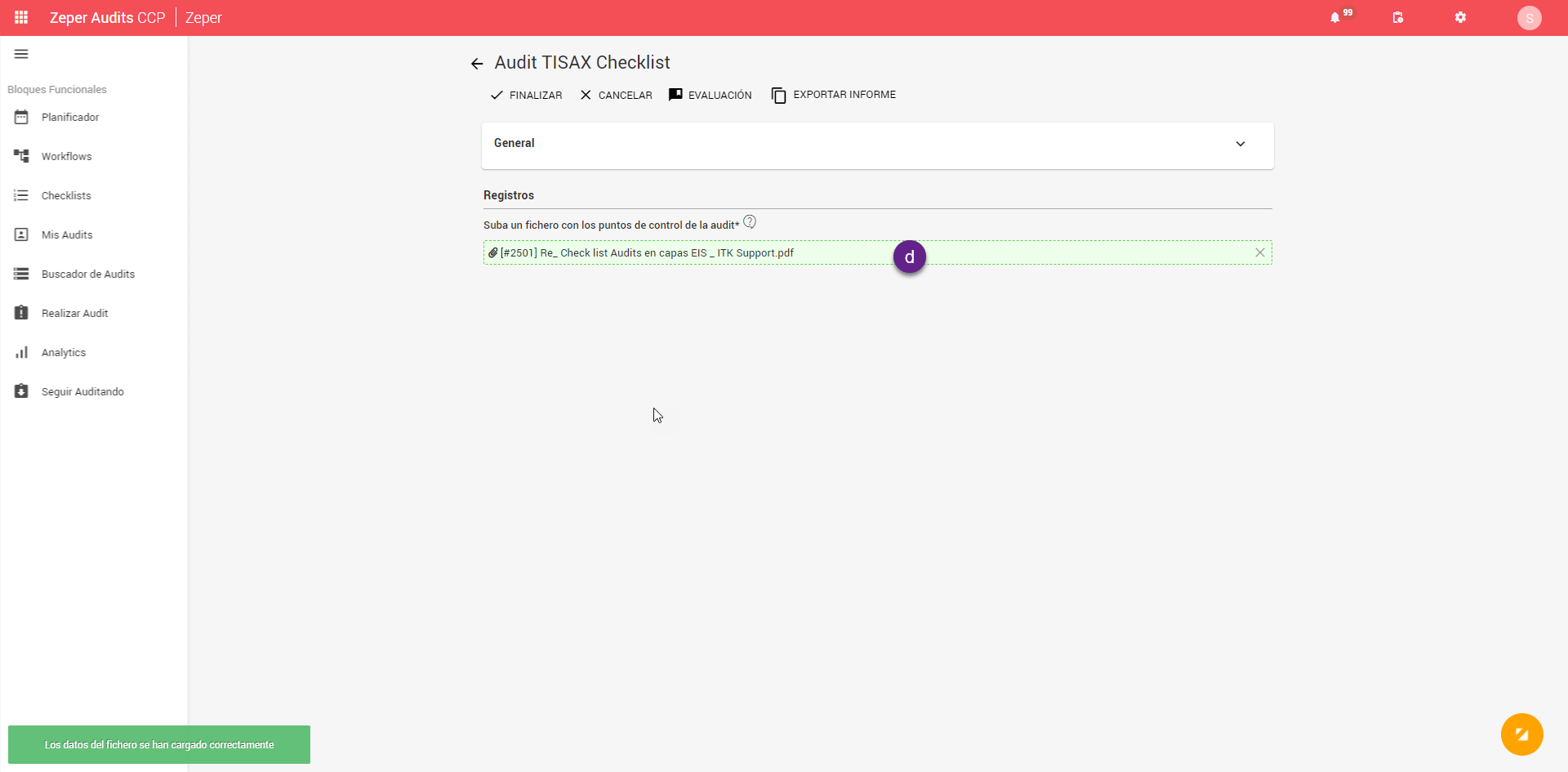
Task: Open settings gear icon in header
Action: point(1460,17)
